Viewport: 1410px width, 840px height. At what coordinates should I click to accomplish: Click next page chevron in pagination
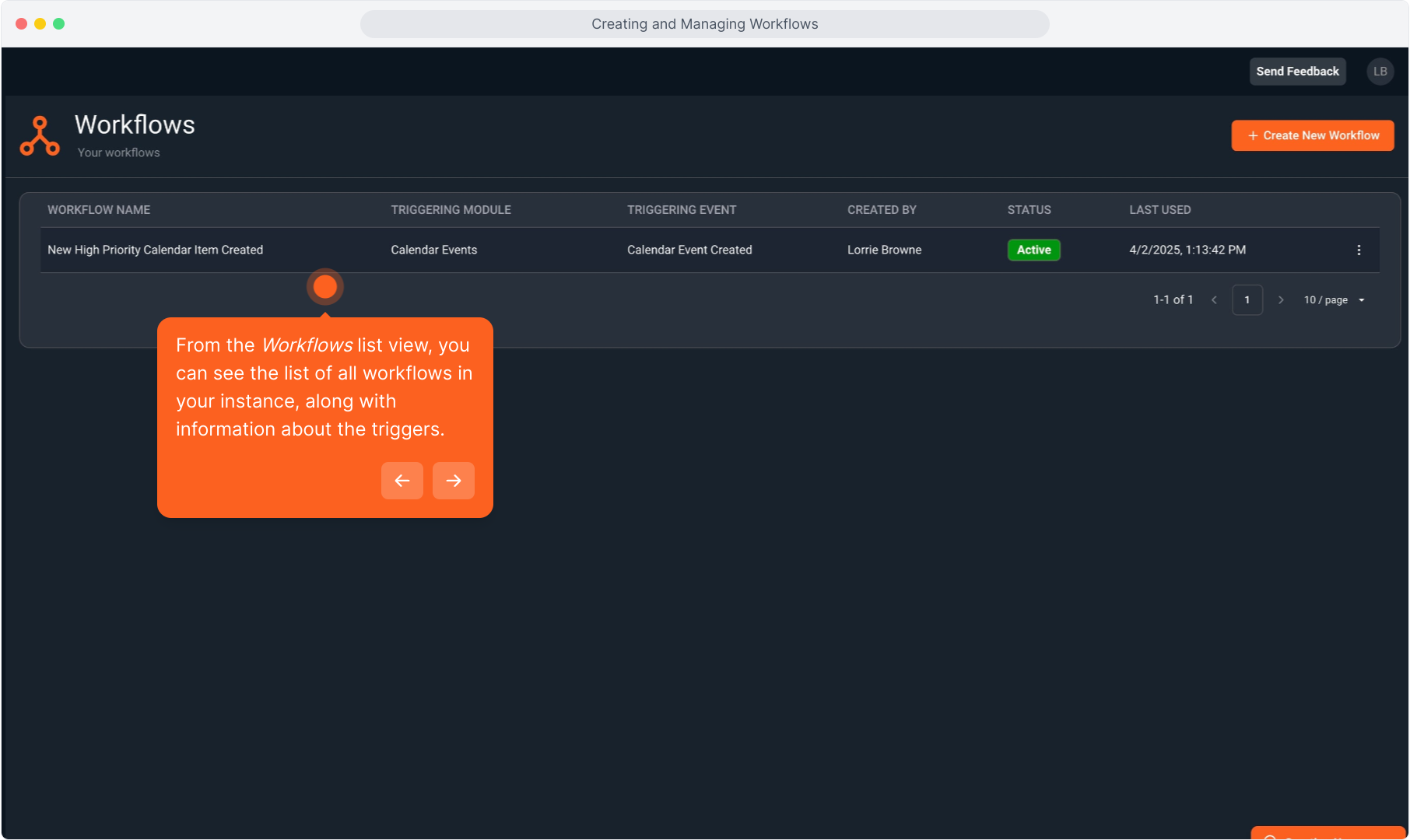[1281, 300]
